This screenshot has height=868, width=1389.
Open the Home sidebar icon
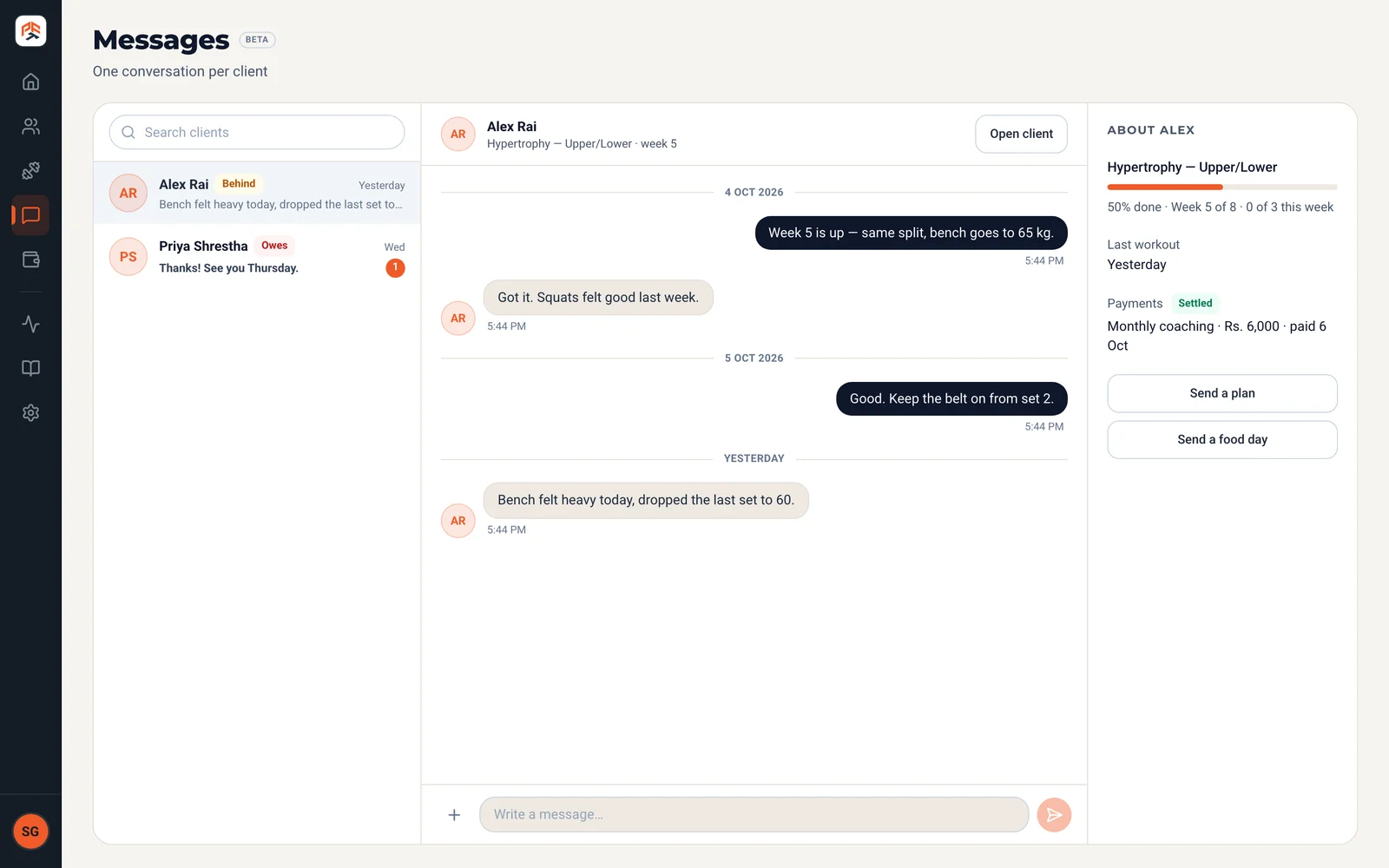tap(30, 82)
